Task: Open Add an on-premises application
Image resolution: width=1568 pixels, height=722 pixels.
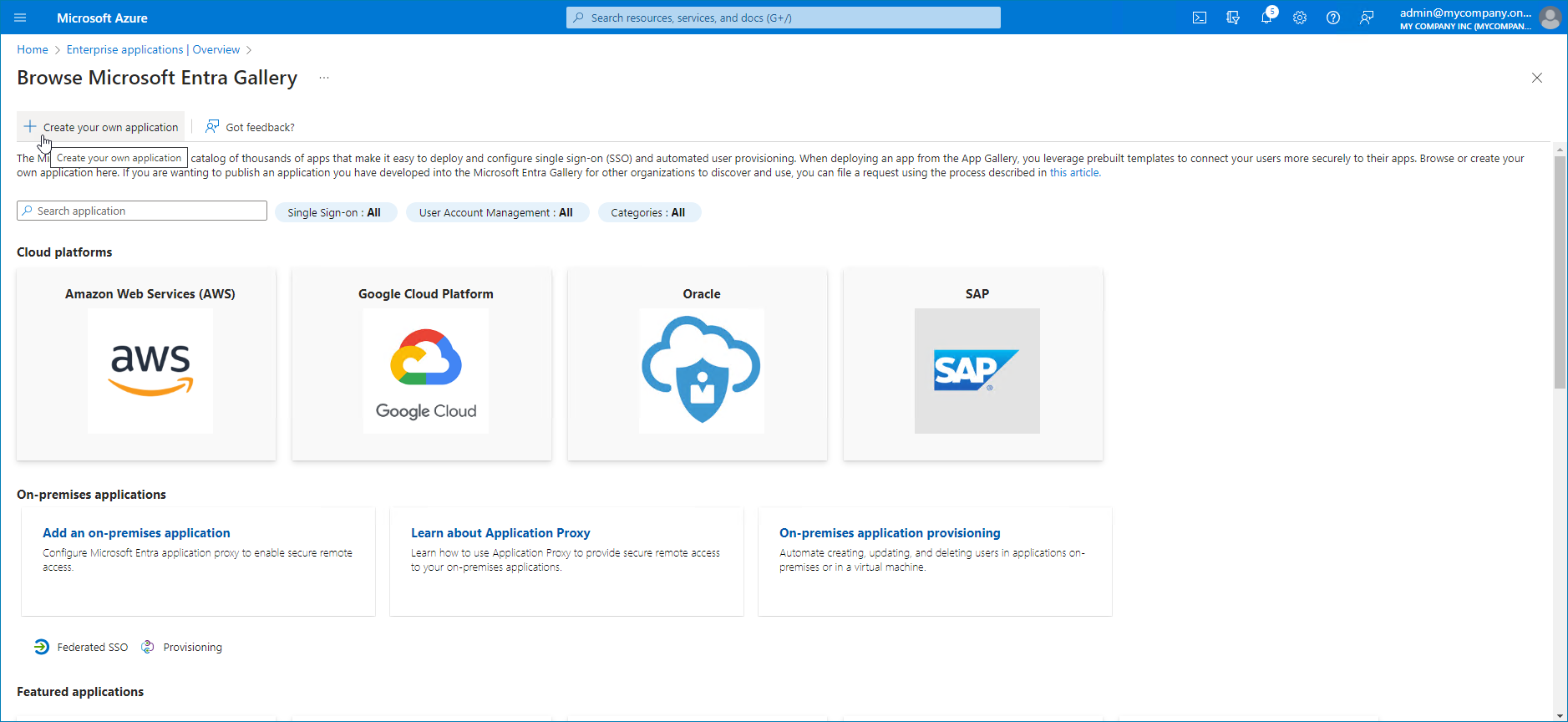Action: pos(136,533)
